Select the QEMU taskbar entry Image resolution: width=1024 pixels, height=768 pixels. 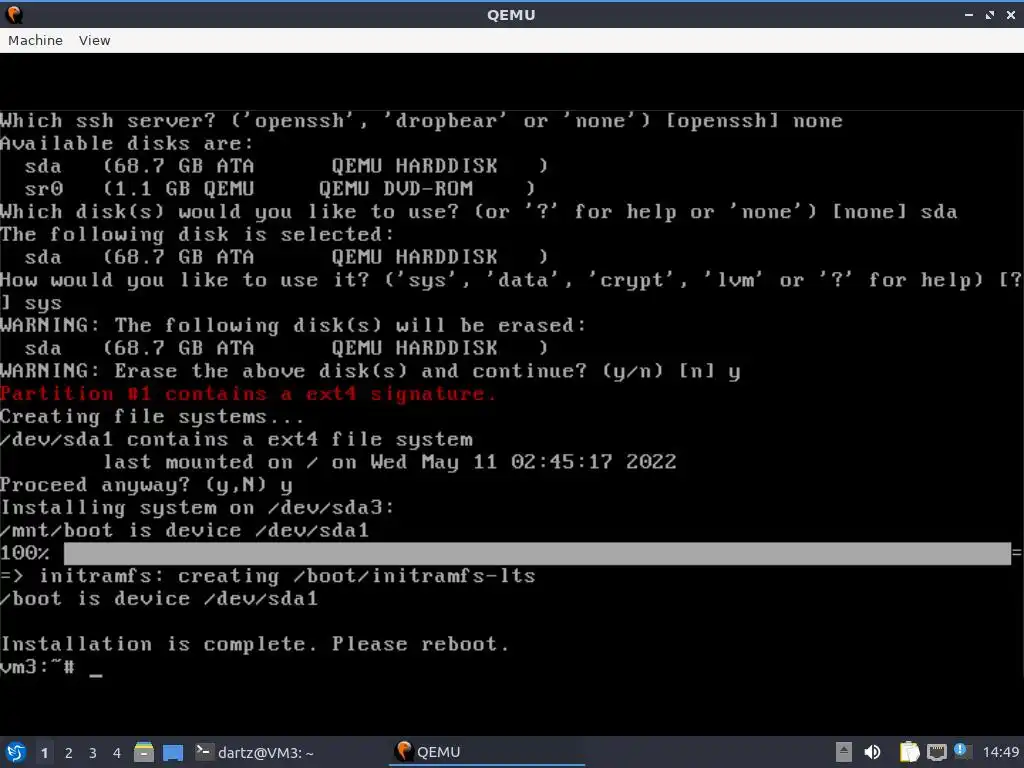(x=487, y=752)
